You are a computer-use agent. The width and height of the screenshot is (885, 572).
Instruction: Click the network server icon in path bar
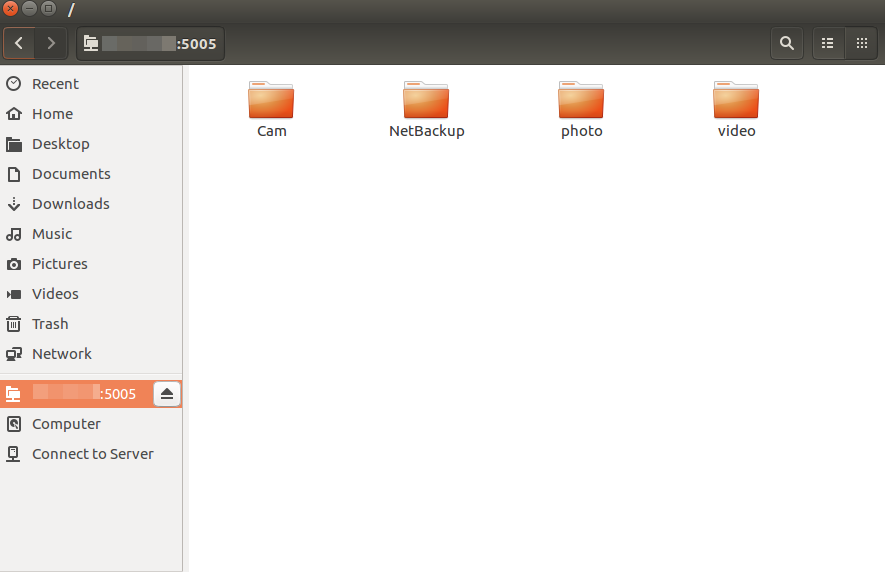click(91, 43)
